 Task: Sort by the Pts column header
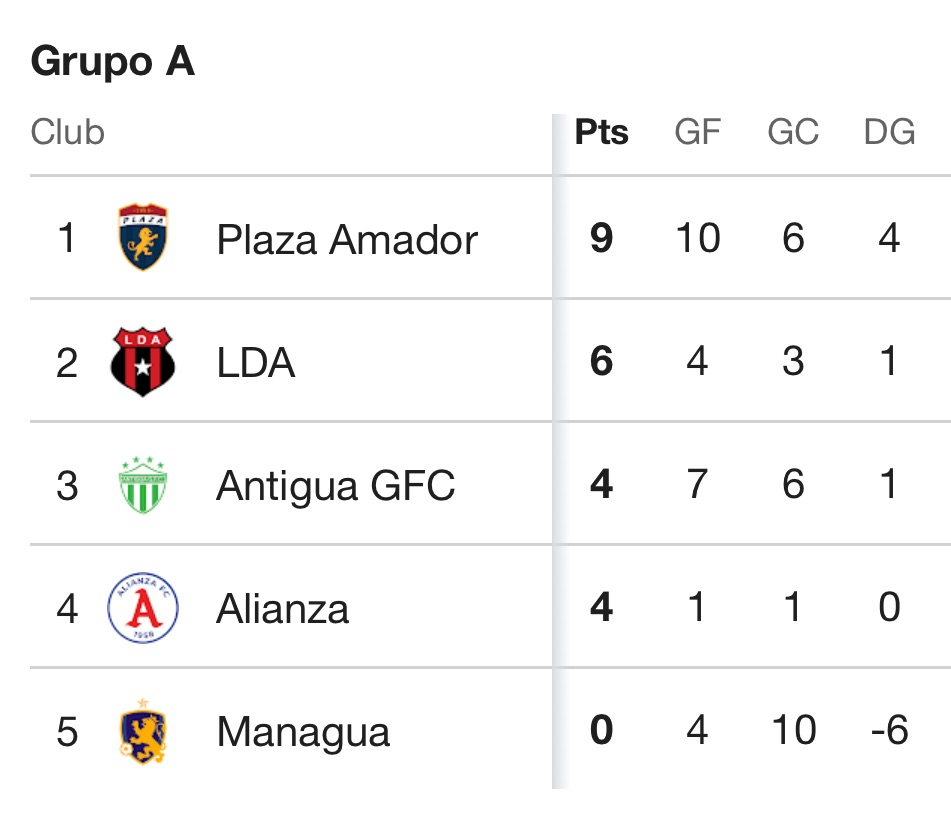(601, 132)
